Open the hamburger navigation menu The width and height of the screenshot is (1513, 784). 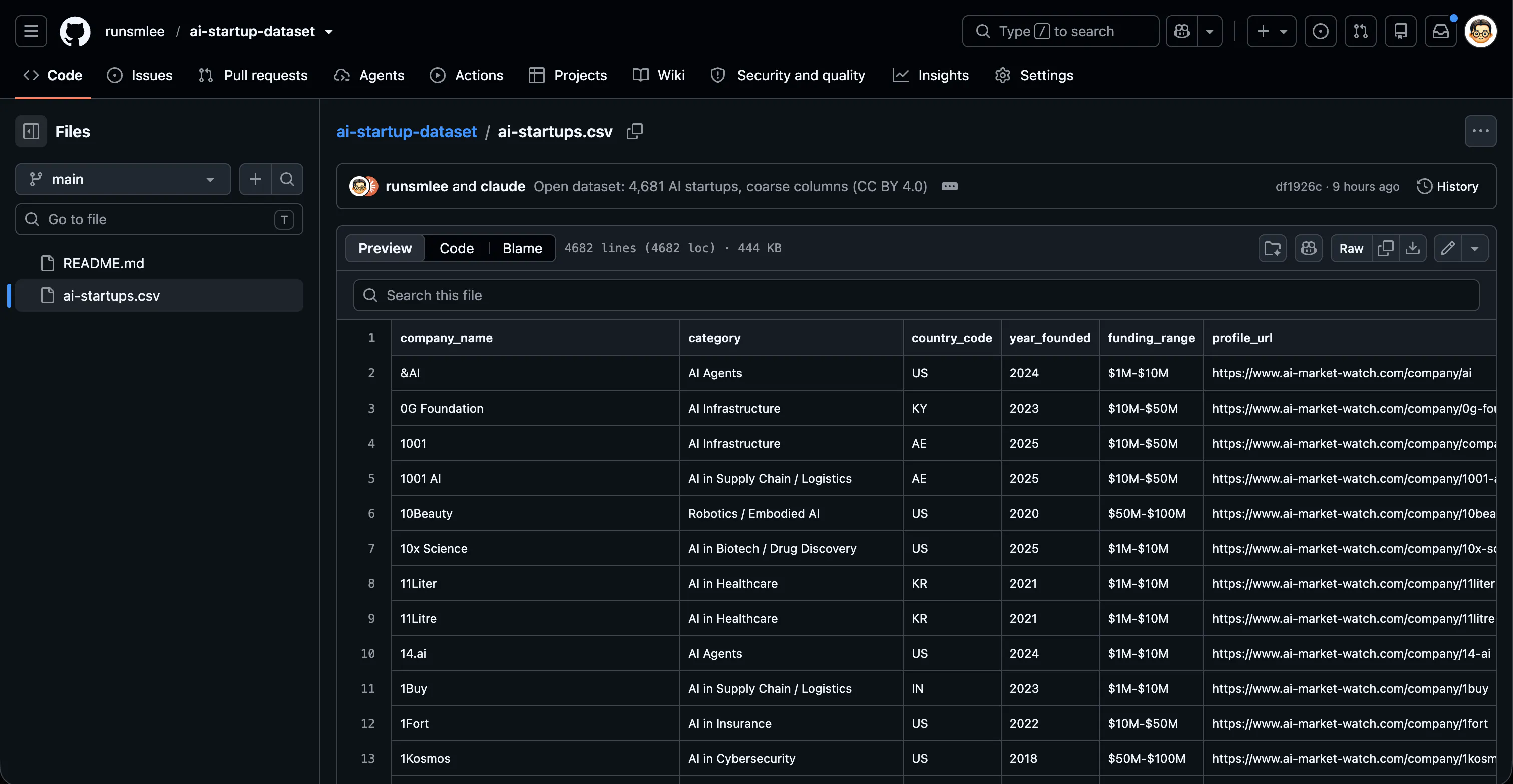click(x=31, y=31)
